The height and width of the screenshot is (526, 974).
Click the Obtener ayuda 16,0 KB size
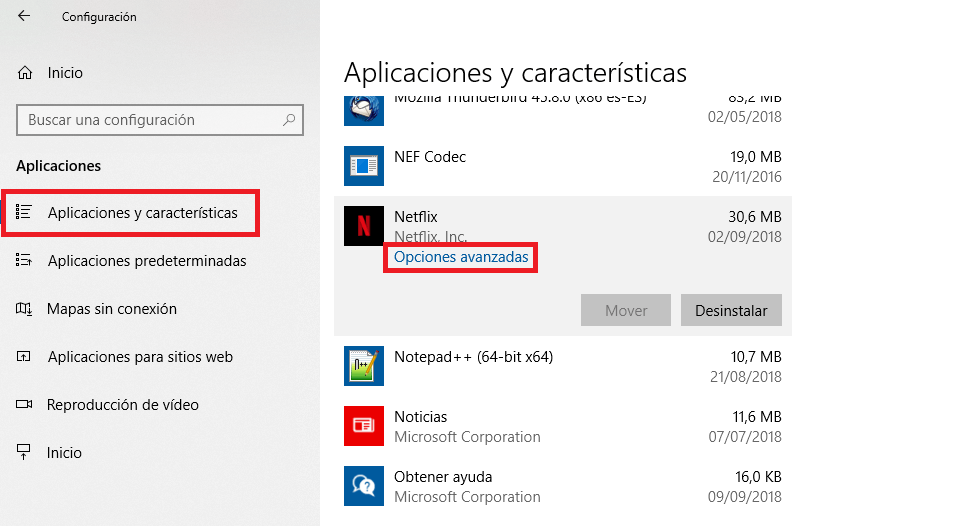758,477
